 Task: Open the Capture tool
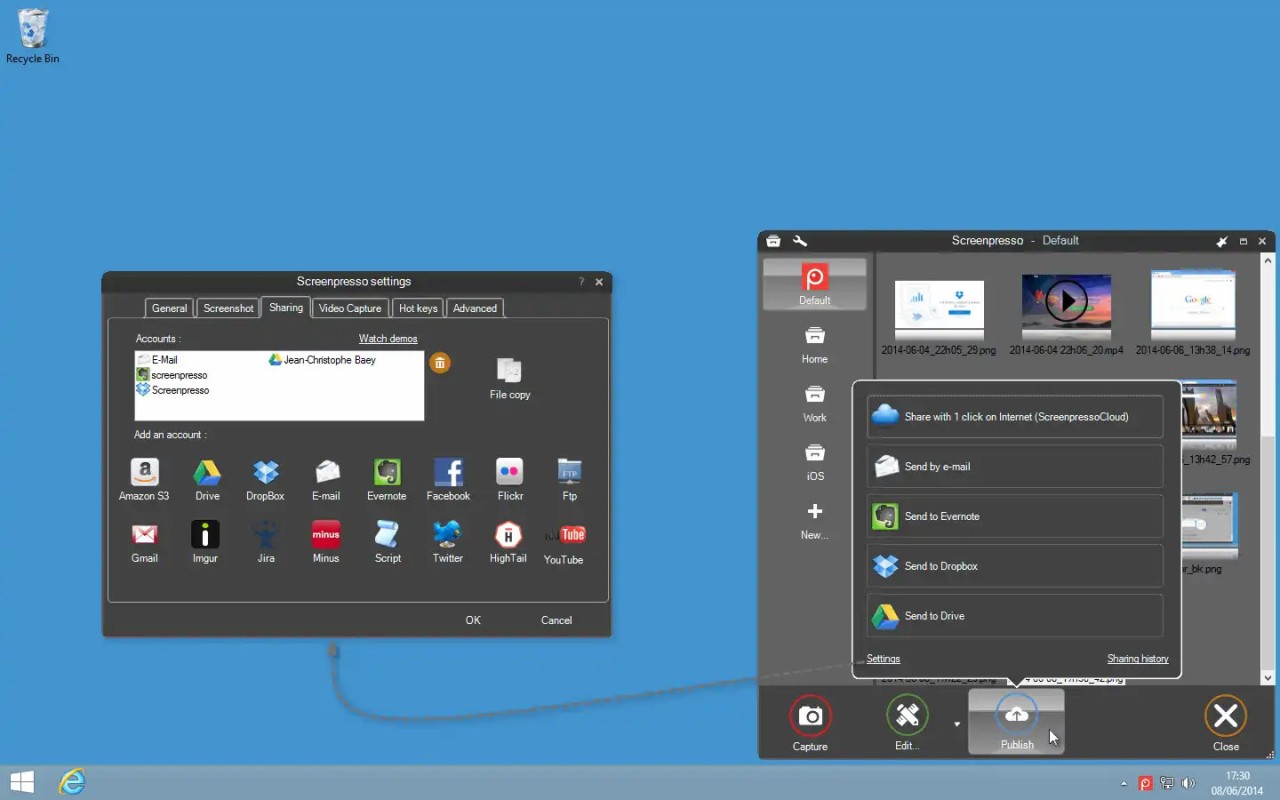[810, 722]
